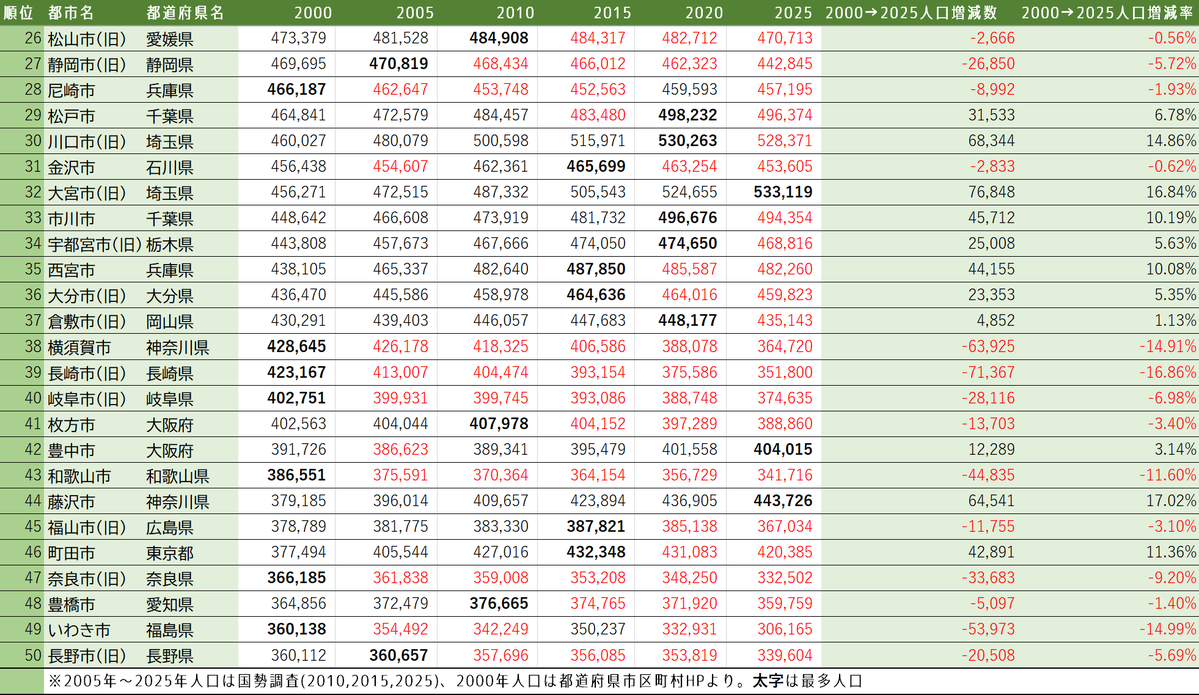This screenshot has height=695, width=1199.
Task: Click the footnote about 国勢調査 sources
Action: (454, 681)
